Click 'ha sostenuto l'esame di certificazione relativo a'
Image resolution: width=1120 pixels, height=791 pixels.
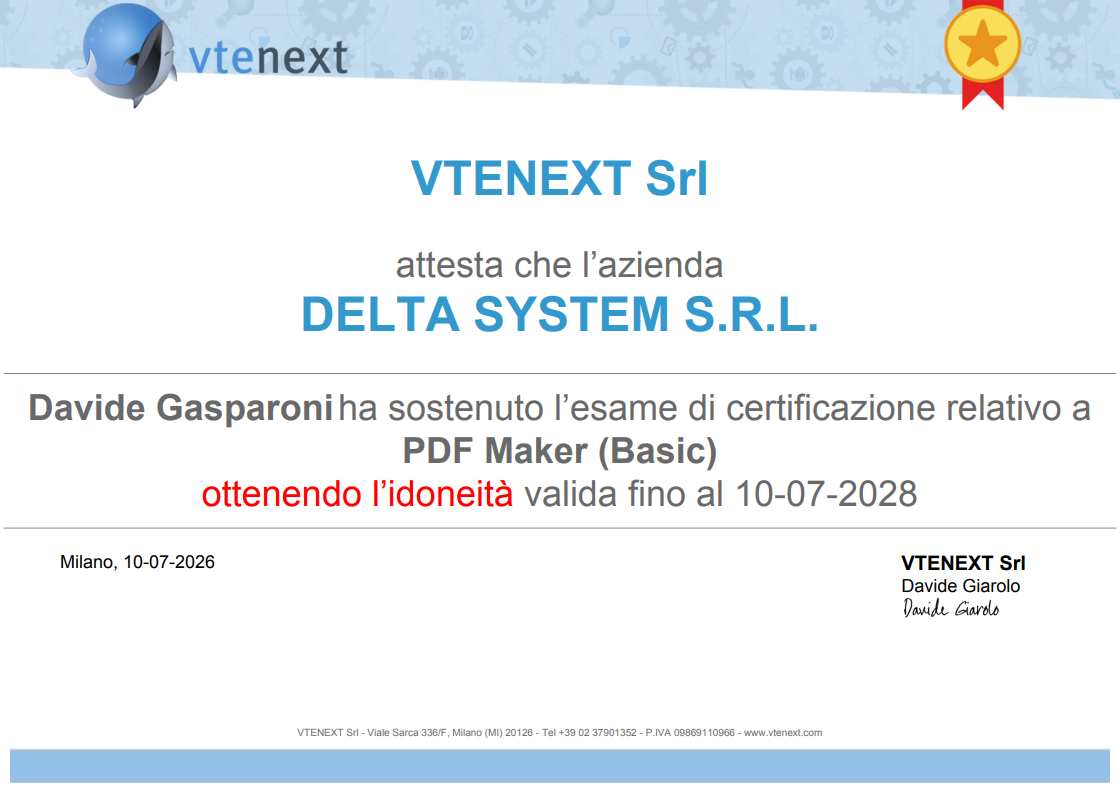(714, 409)
